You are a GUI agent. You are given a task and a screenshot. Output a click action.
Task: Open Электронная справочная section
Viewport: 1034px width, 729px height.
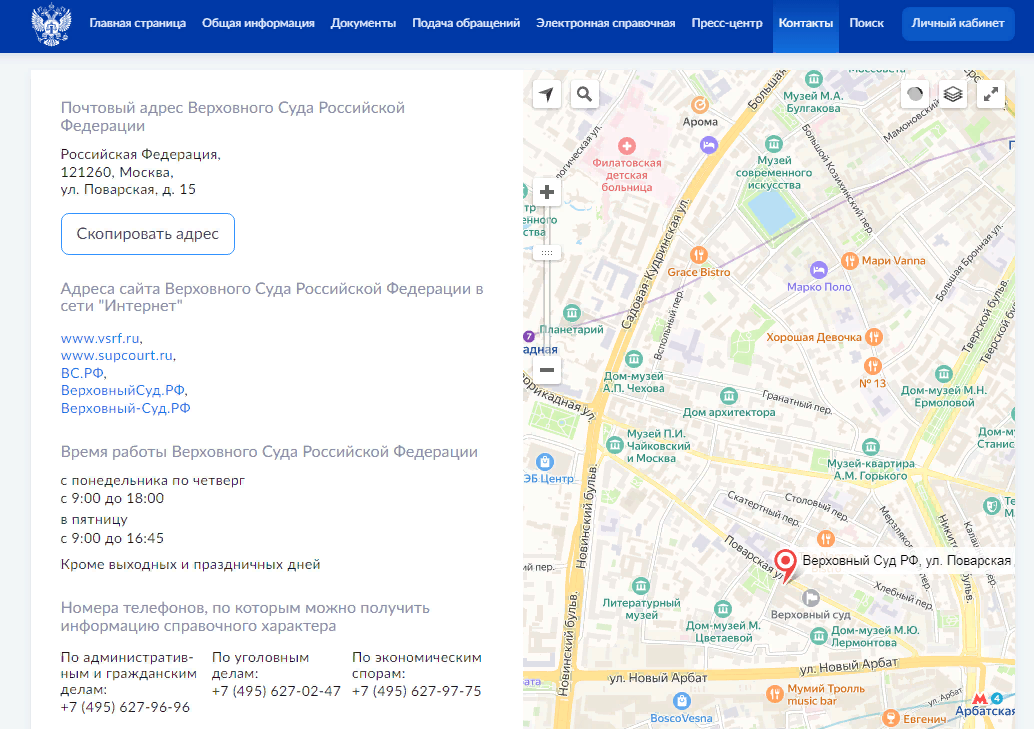(605, 23)
